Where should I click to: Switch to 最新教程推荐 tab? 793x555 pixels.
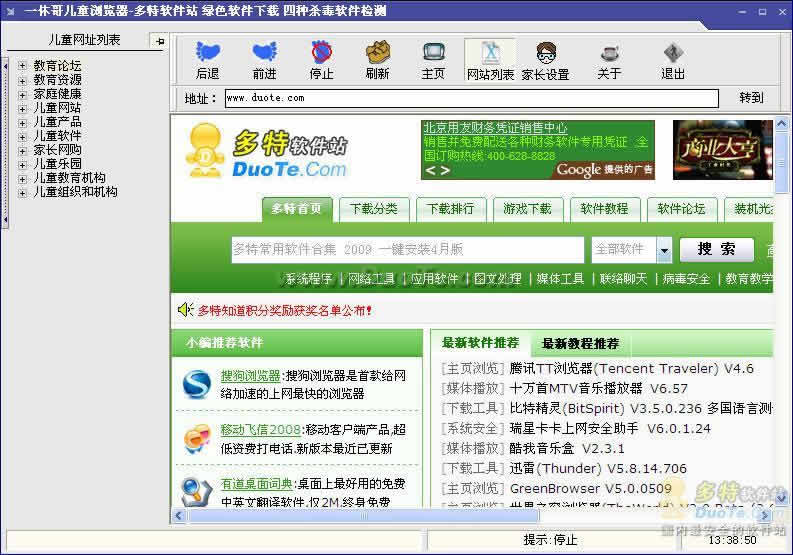point(581,344)
